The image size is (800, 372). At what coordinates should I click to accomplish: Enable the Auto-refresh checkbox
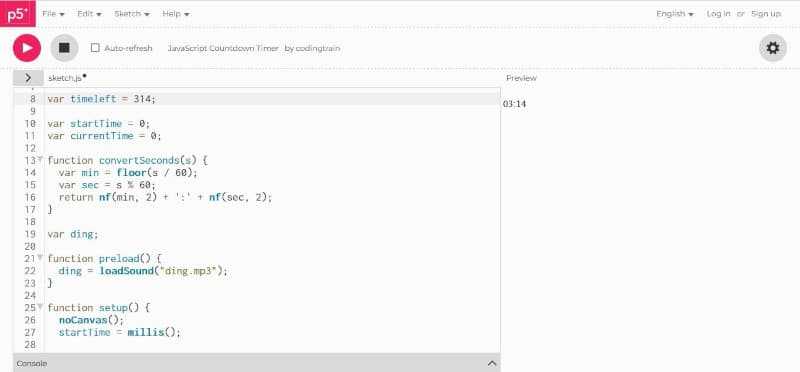click(x=95, y=48)
